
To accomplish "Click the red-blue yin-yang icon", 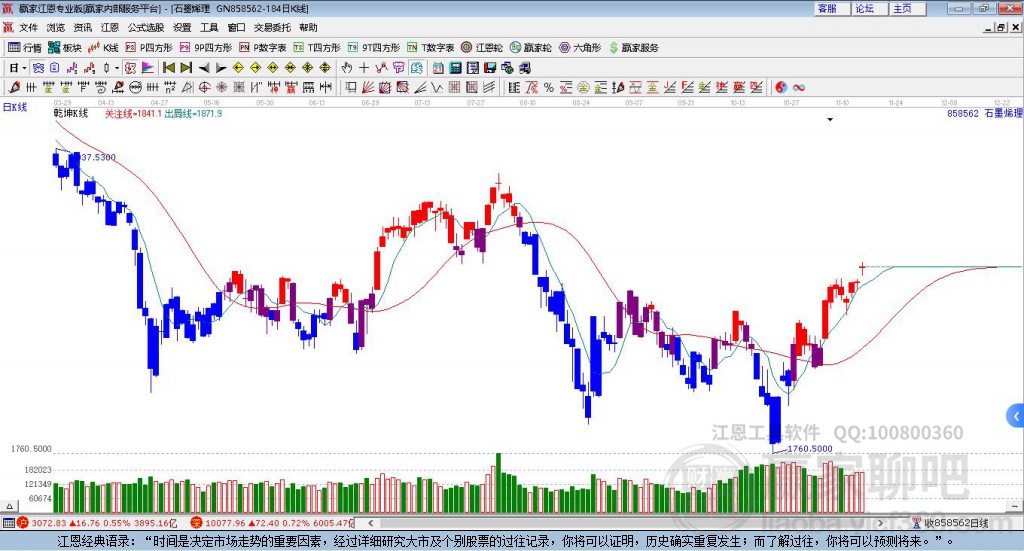I will [781, 87].
